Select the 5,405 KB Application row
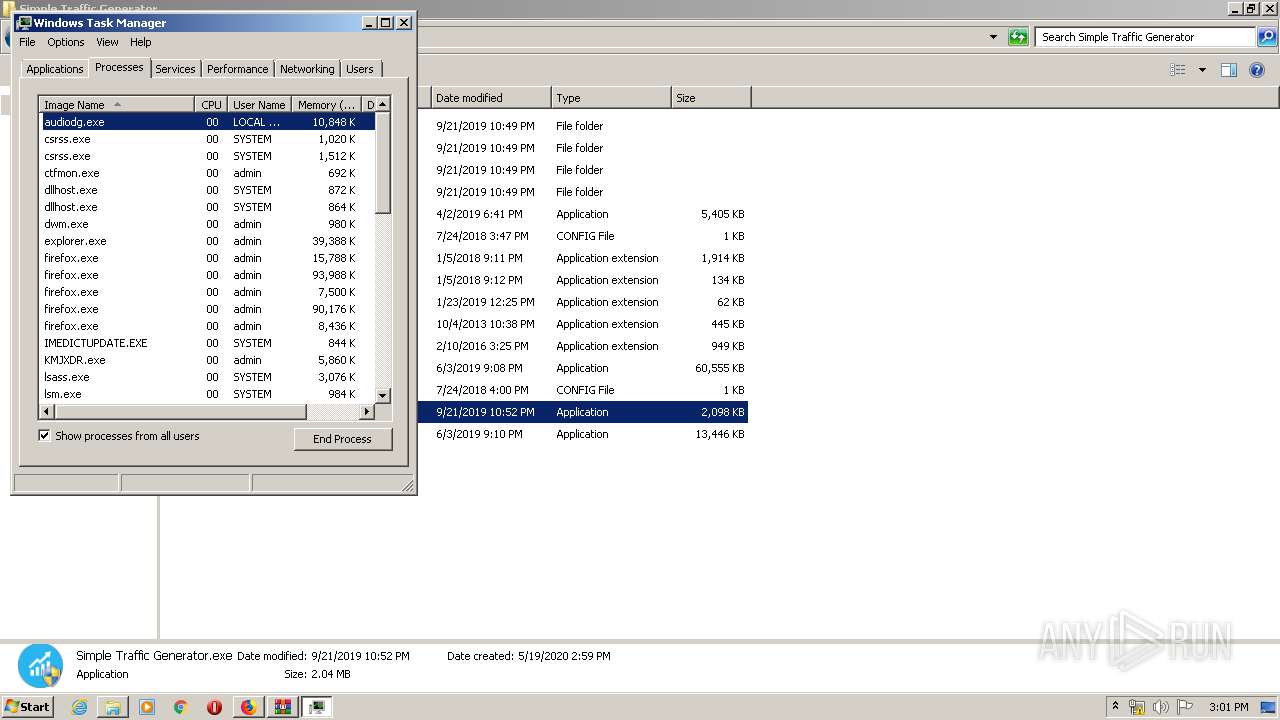This screenshot has width=1280, height=720. point(583,214)
